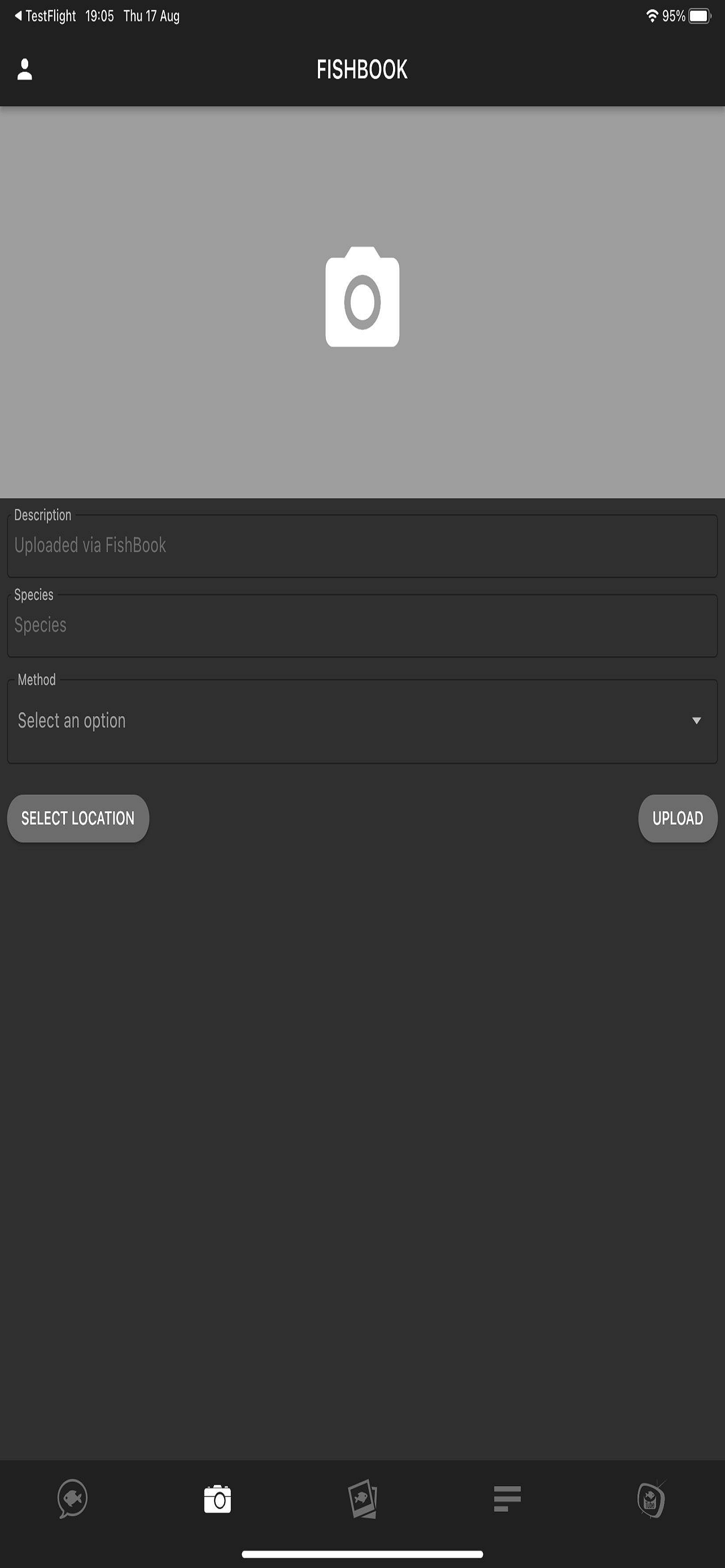Open the leaderboard bars tab
Viewport: 725px width, 1568px height.
[507, 1499]
